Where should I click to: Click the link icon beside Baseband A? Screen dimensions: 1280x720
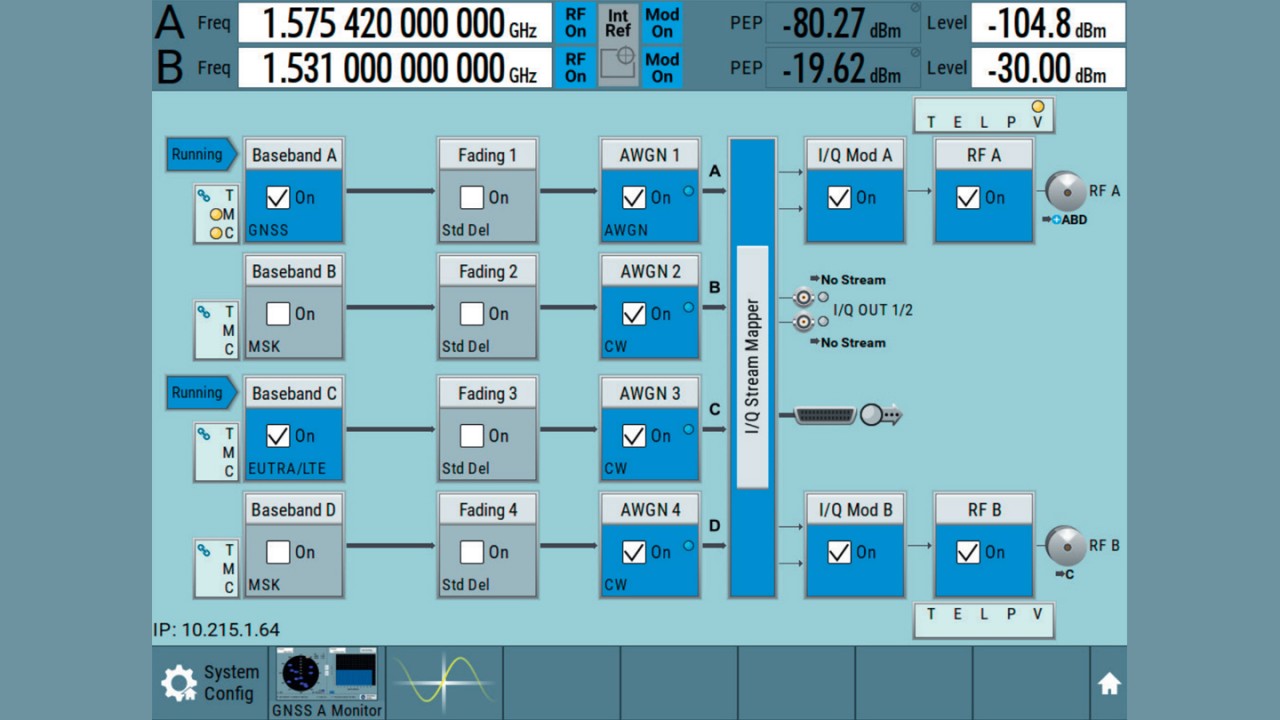tap(204, 196)
